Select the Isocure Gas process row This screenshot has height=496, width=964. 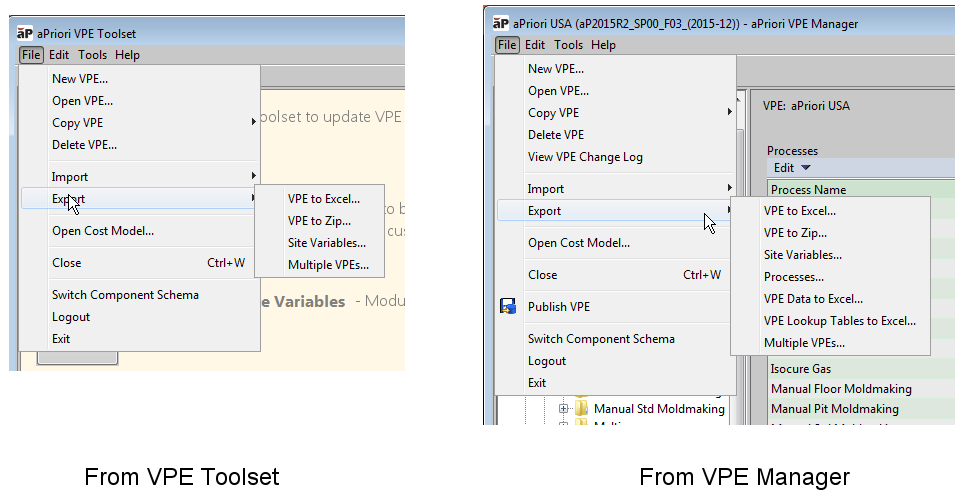801,369
